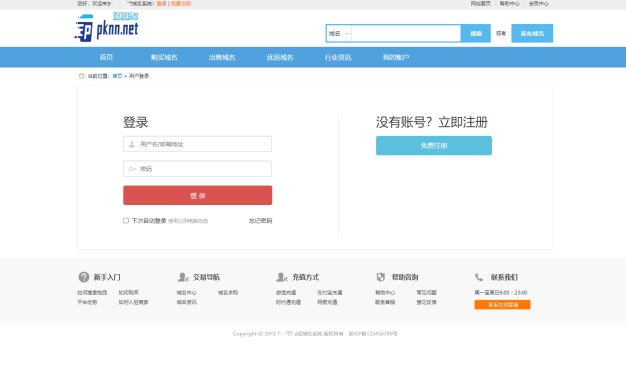
Task: Click the user icon in the username field
Action: click(131, 144)
